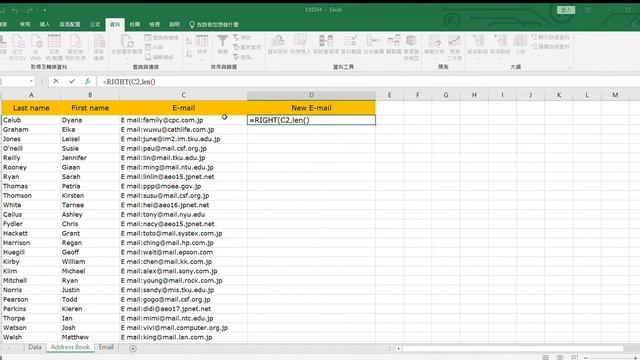
Task: Click the Edit Links button
Action: click(159, 57)
